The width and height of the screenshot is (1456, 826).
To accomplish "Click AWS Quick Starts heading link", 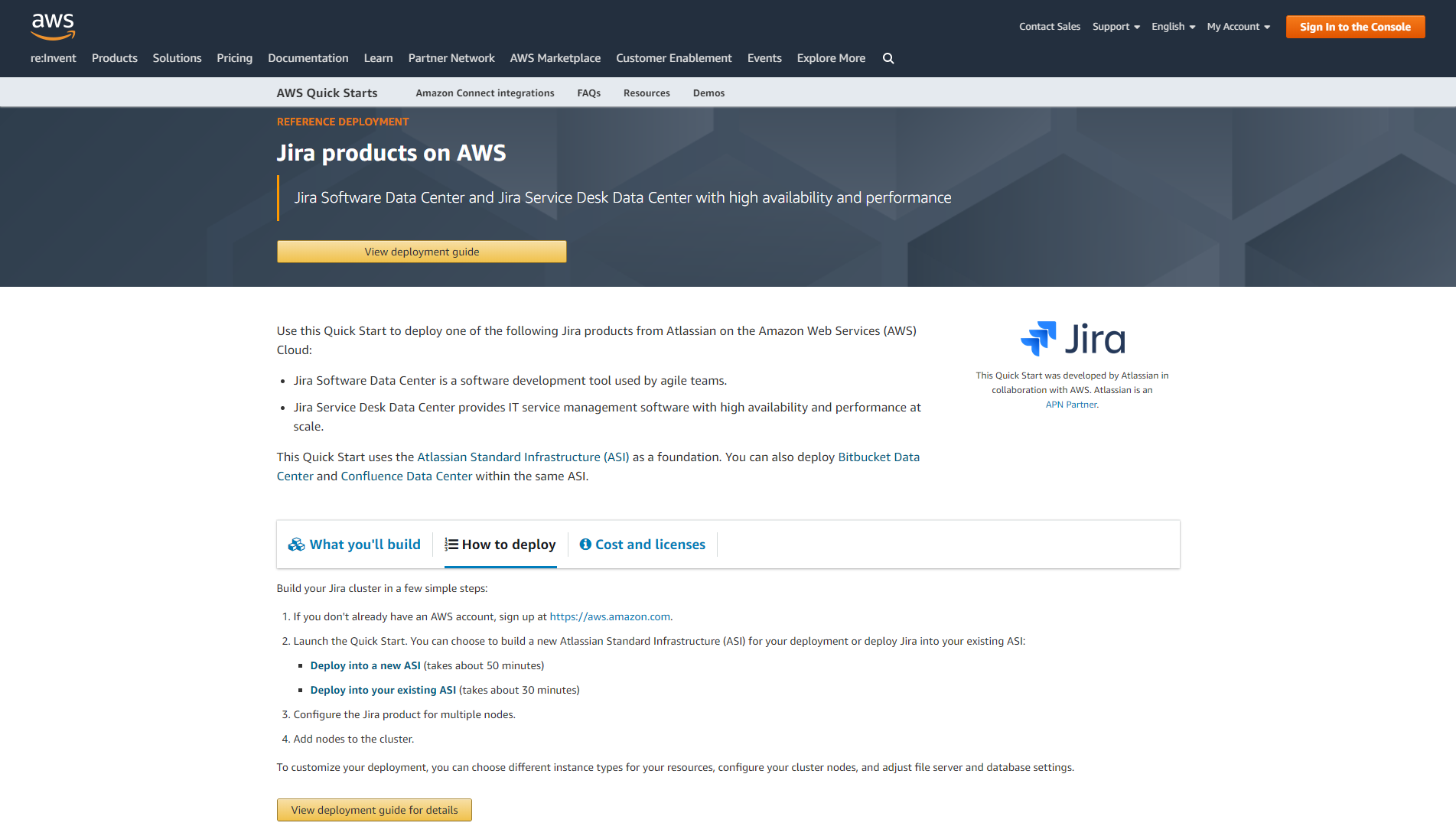I will (x=327, y=93).
